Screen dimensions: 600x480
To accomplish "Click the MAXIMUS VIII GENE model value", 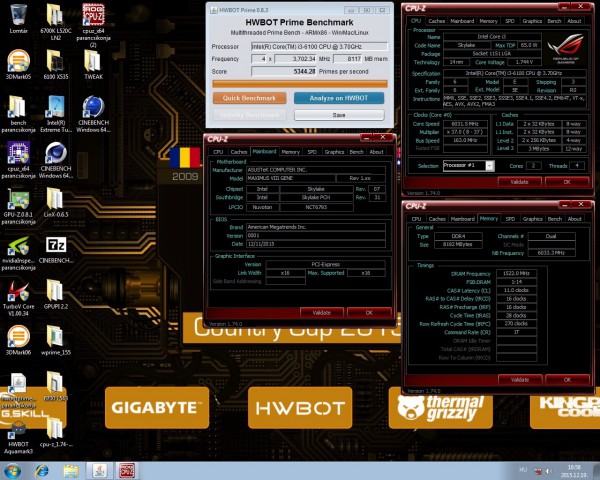I will coord(291,178).
